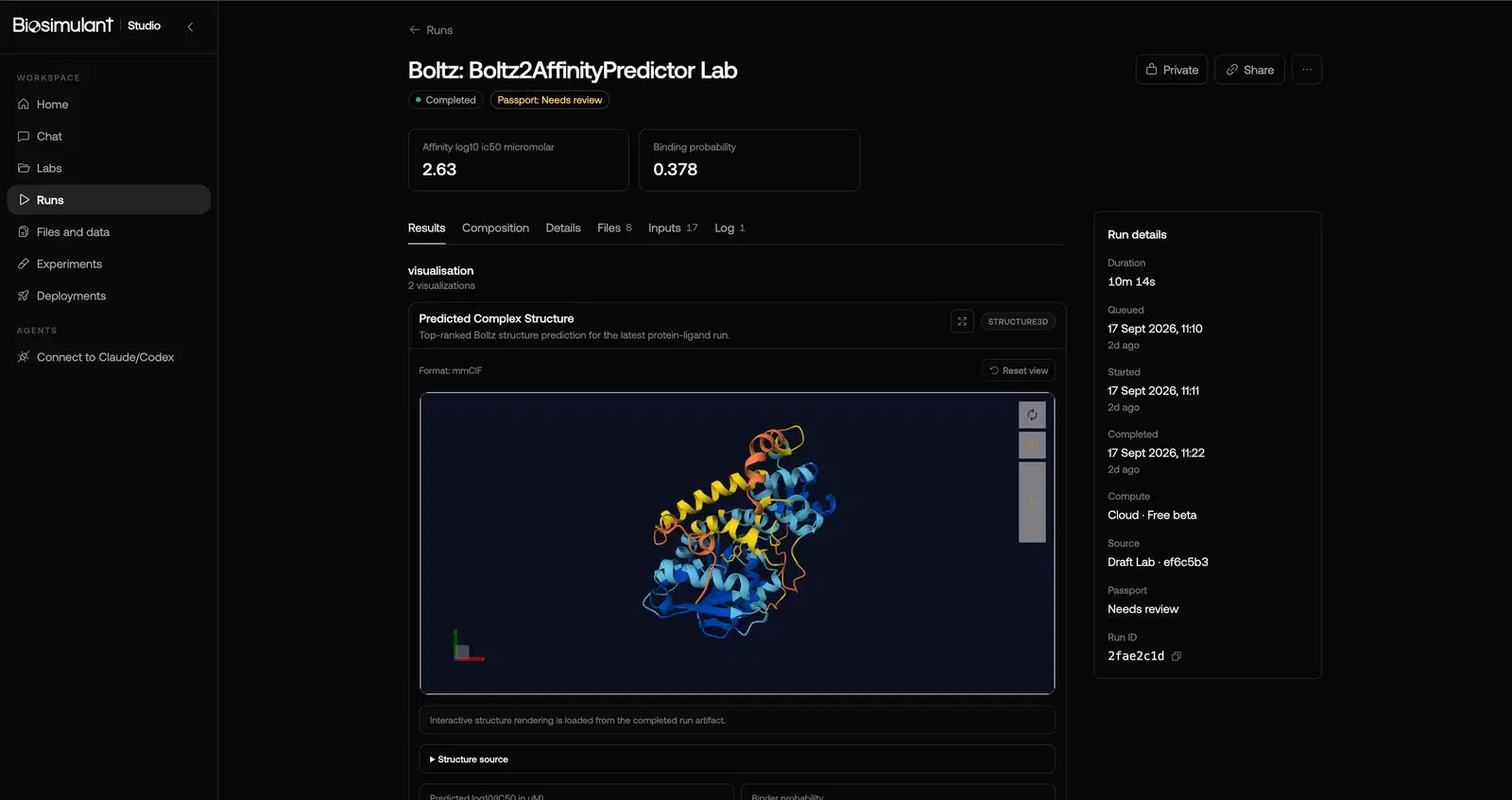Click Queued time 17 Sept 2026, 11:10
This screenshot has height=800, width=1512.
[1155, 329]
